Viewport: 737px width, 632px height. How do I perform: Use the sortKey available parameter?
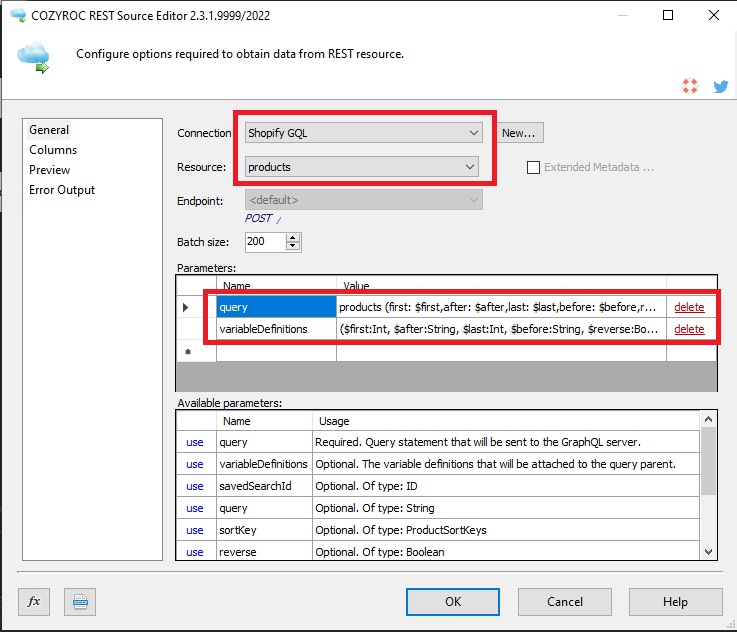pos(195,530)
